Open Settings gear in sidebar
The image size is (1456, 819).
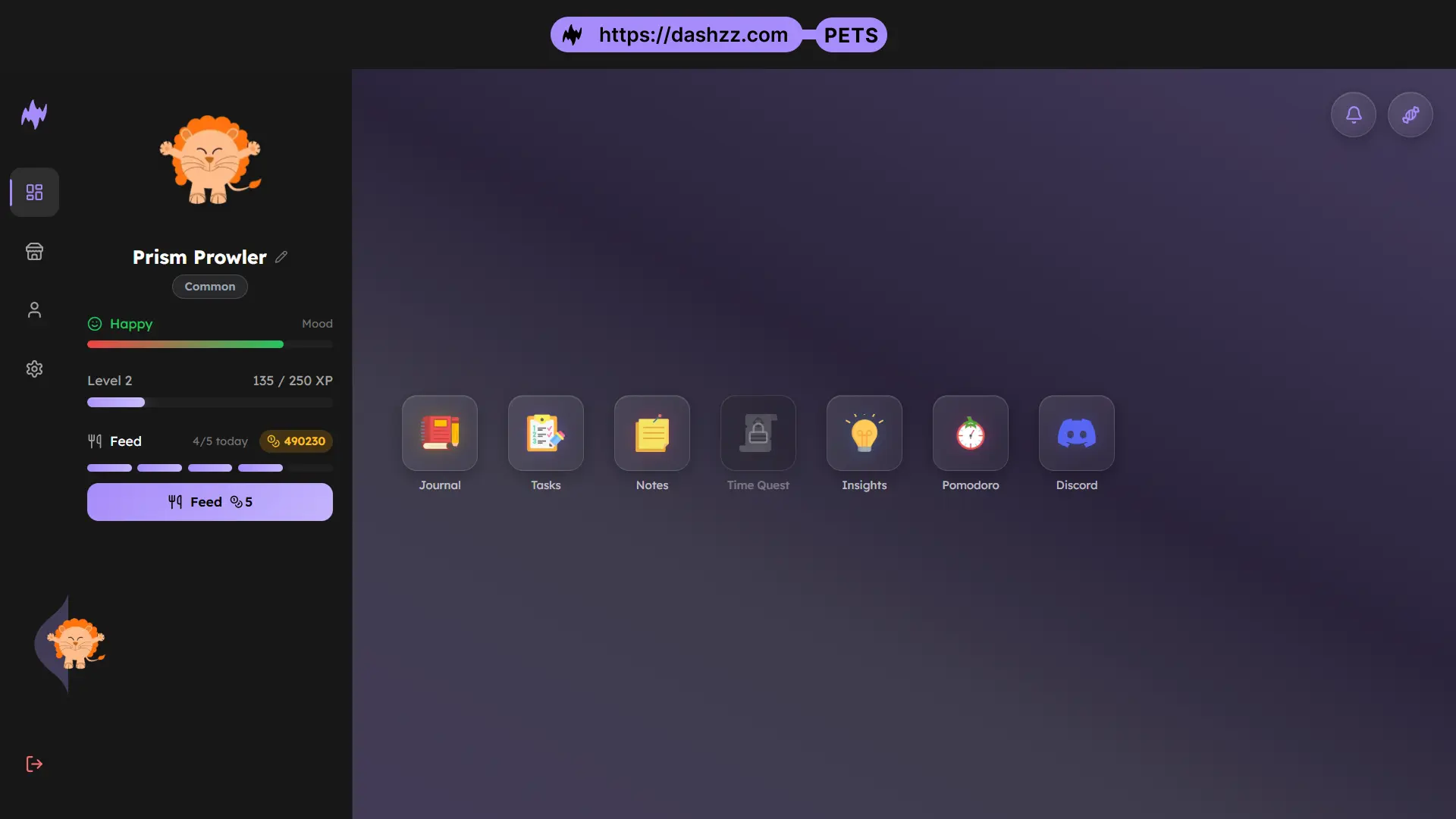tap(35, 369)
